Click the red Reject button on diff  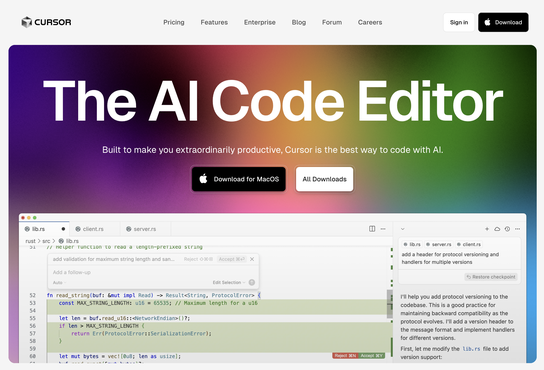tap(345, 356)
